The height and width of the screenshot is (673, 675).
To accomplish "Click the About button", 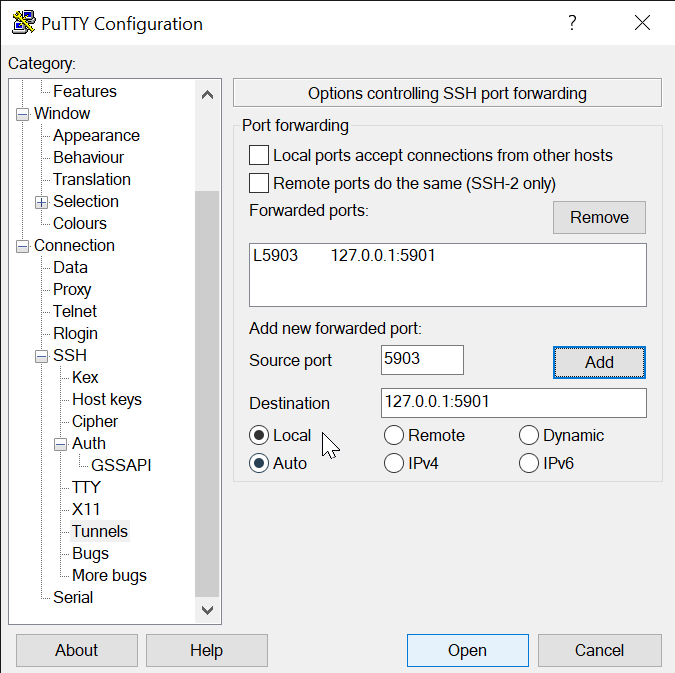I will 77,650.
